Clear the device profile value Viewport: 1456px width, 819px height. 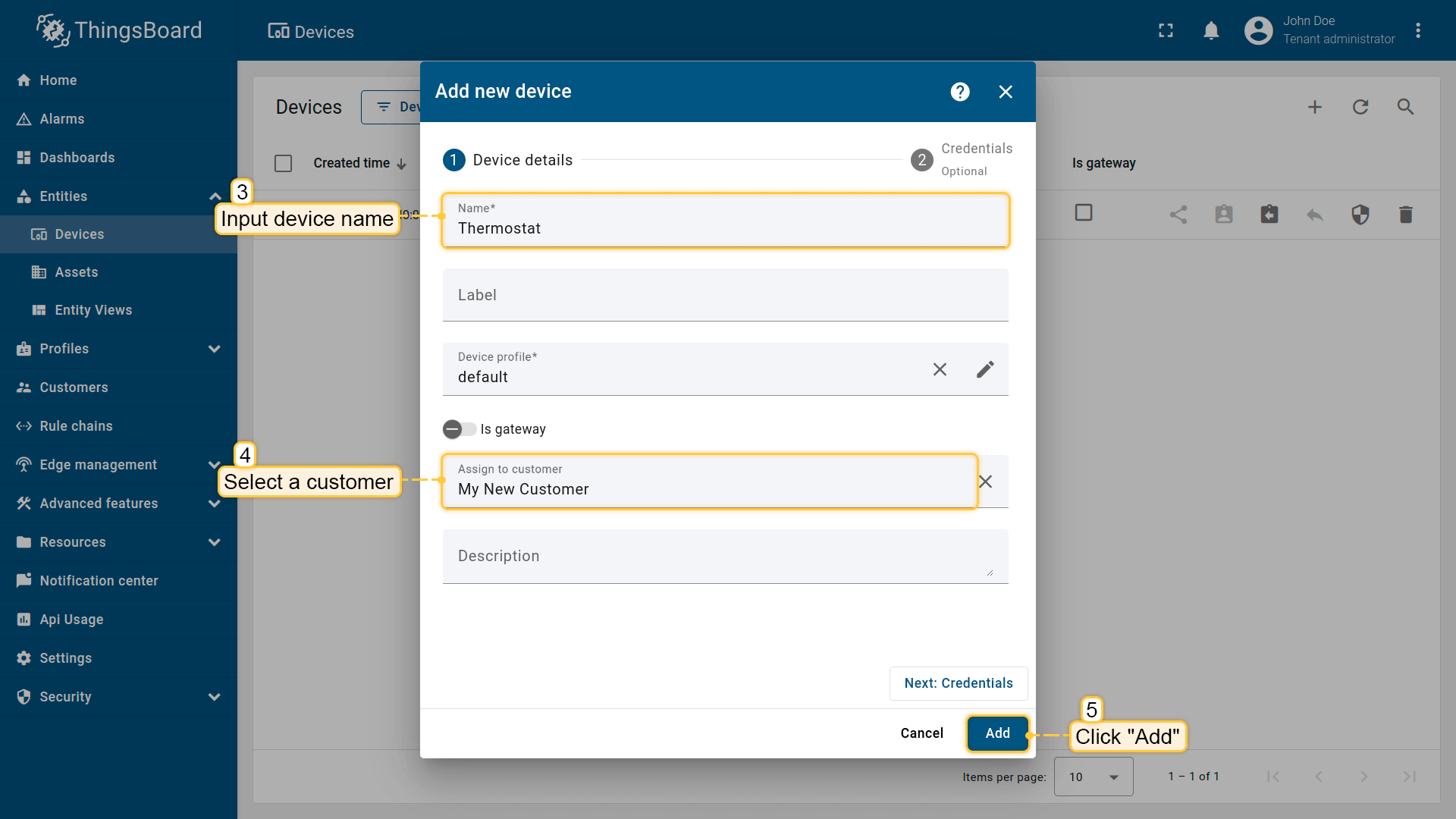click(940, 369)
